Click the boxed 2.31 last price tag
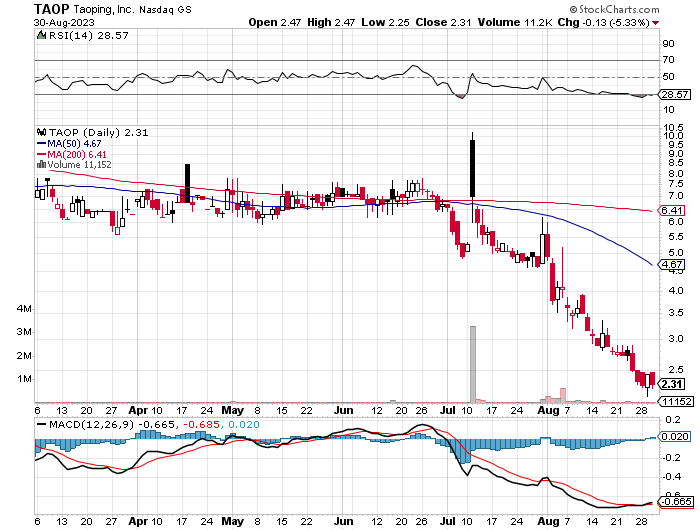 (x=671, y=384)
